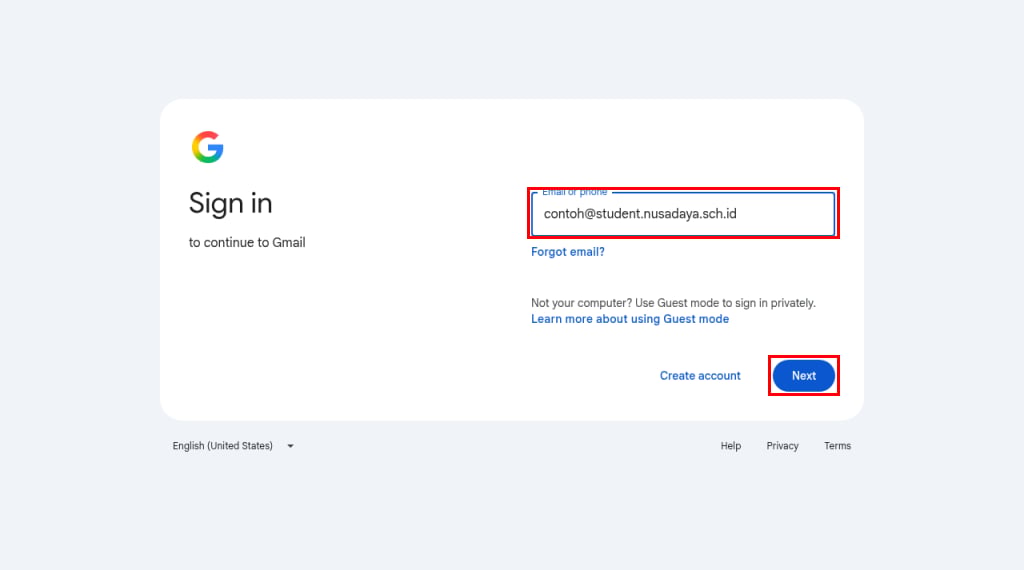
Task: Open the Terms footer link
Action: tap(837, 446)
